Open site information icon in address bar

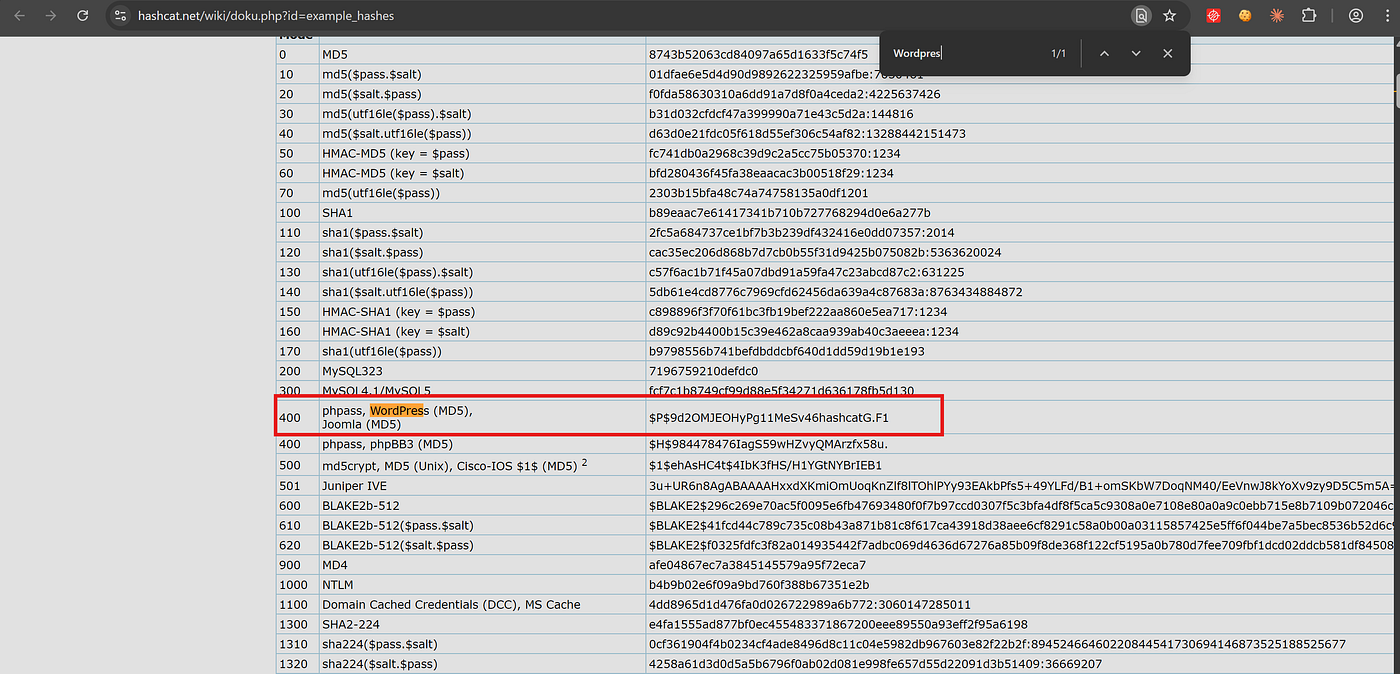pos(120,16)
